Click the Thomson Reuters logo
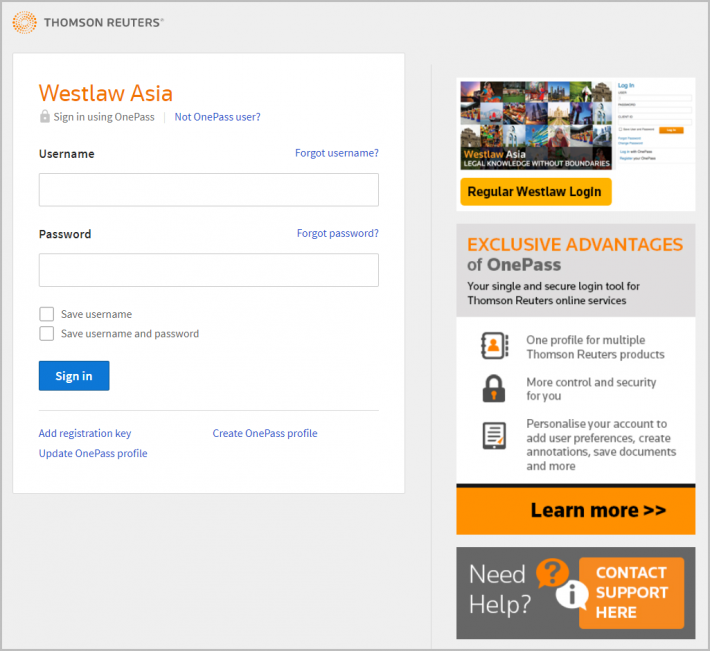 (88, 23)
